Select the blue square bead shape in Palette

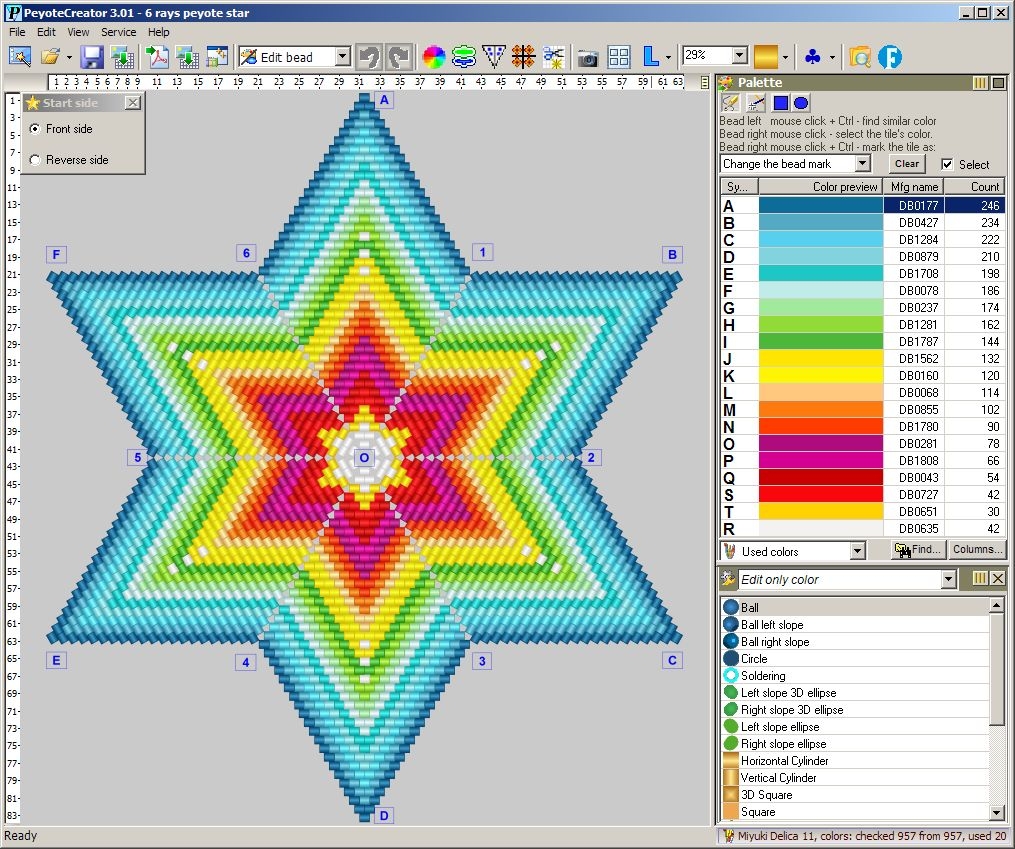tap(780, 102)
